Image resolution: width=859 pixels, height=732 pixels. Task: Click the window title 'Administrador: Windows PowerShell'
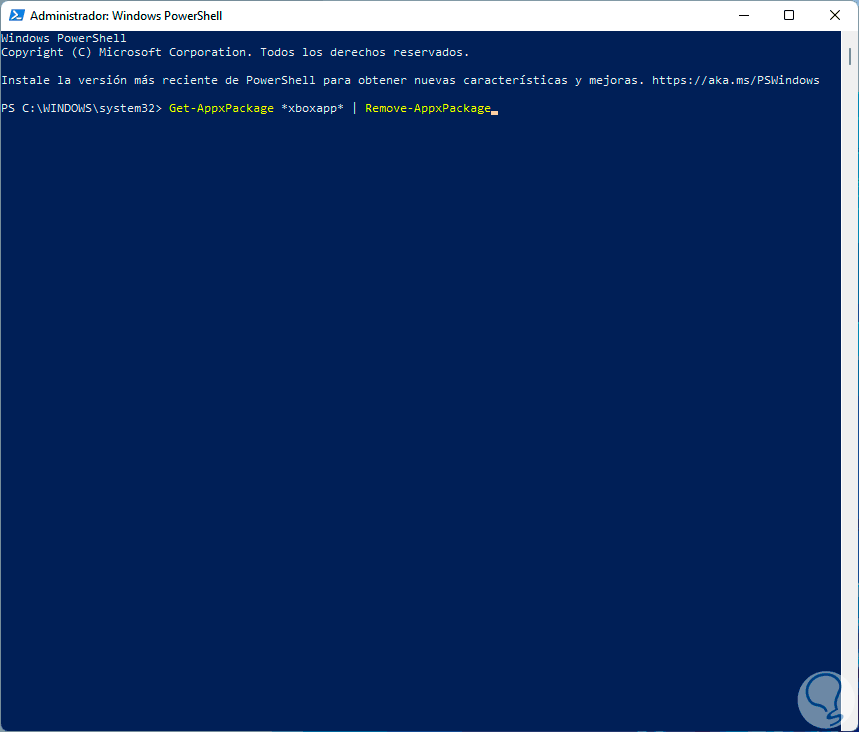pyautogui.click(x=126, y=16)
